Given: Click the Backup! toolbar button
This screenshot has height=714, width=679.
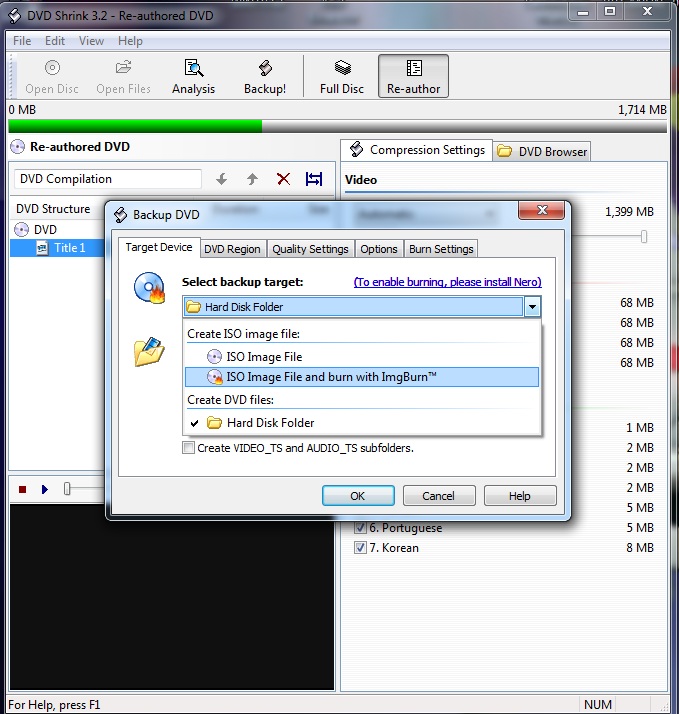Looking at the screenshot, I should click(x=265, y=76).
